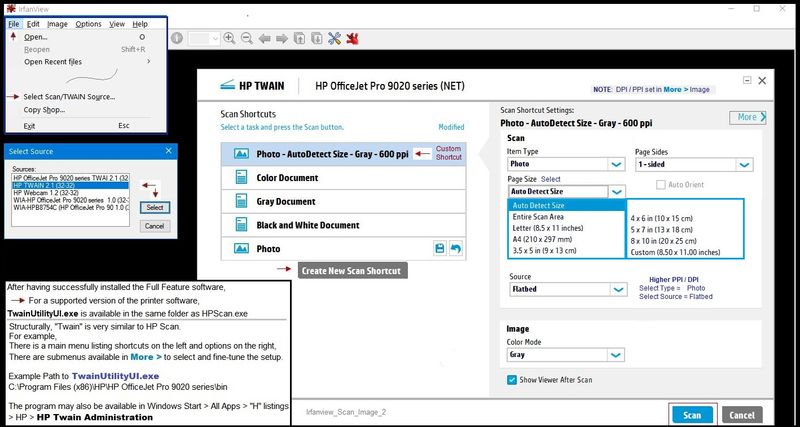Screen dimensions: 800x427
Task: Click Select button in Select Source dialog
Action: tap(155, 208)
